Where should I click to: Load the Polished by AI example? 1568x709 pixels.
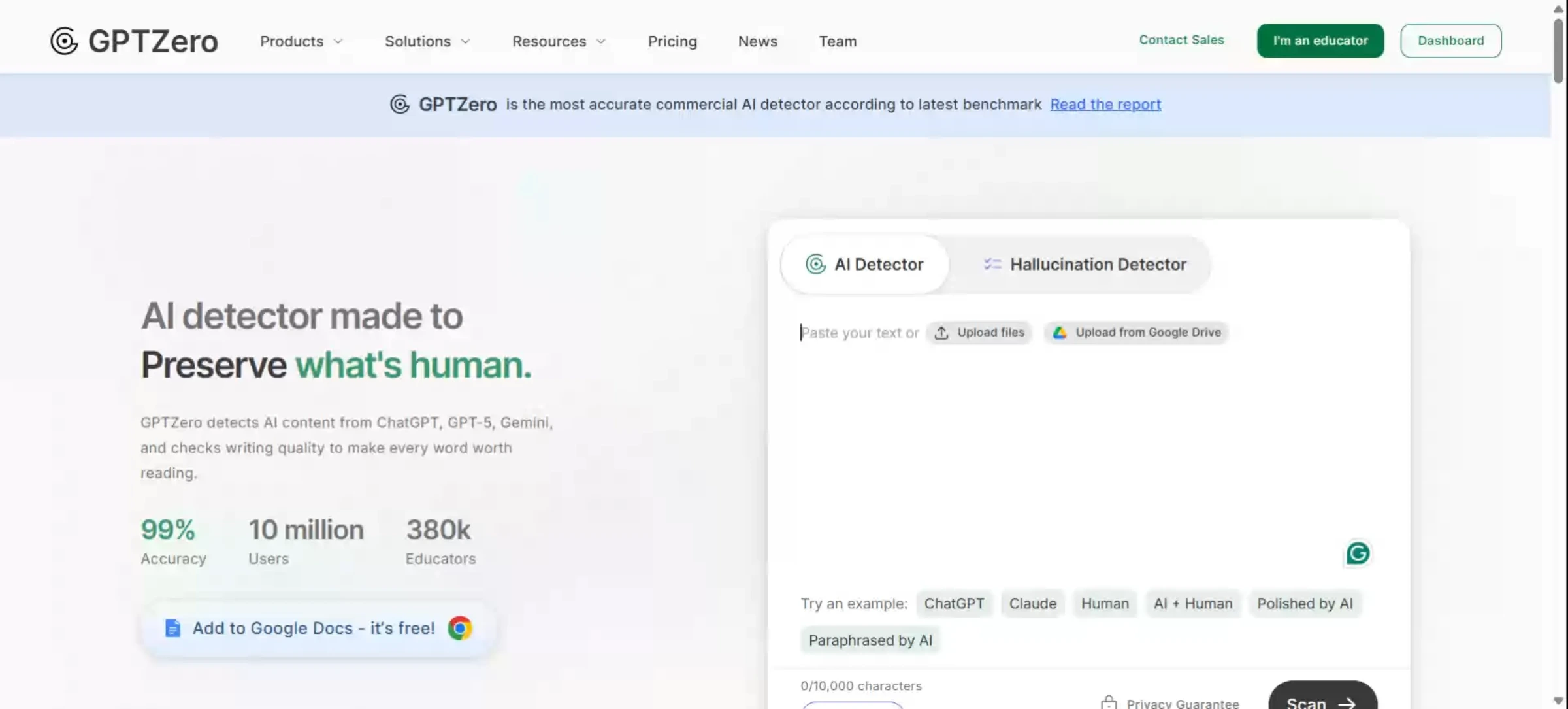click(1305, 603)
